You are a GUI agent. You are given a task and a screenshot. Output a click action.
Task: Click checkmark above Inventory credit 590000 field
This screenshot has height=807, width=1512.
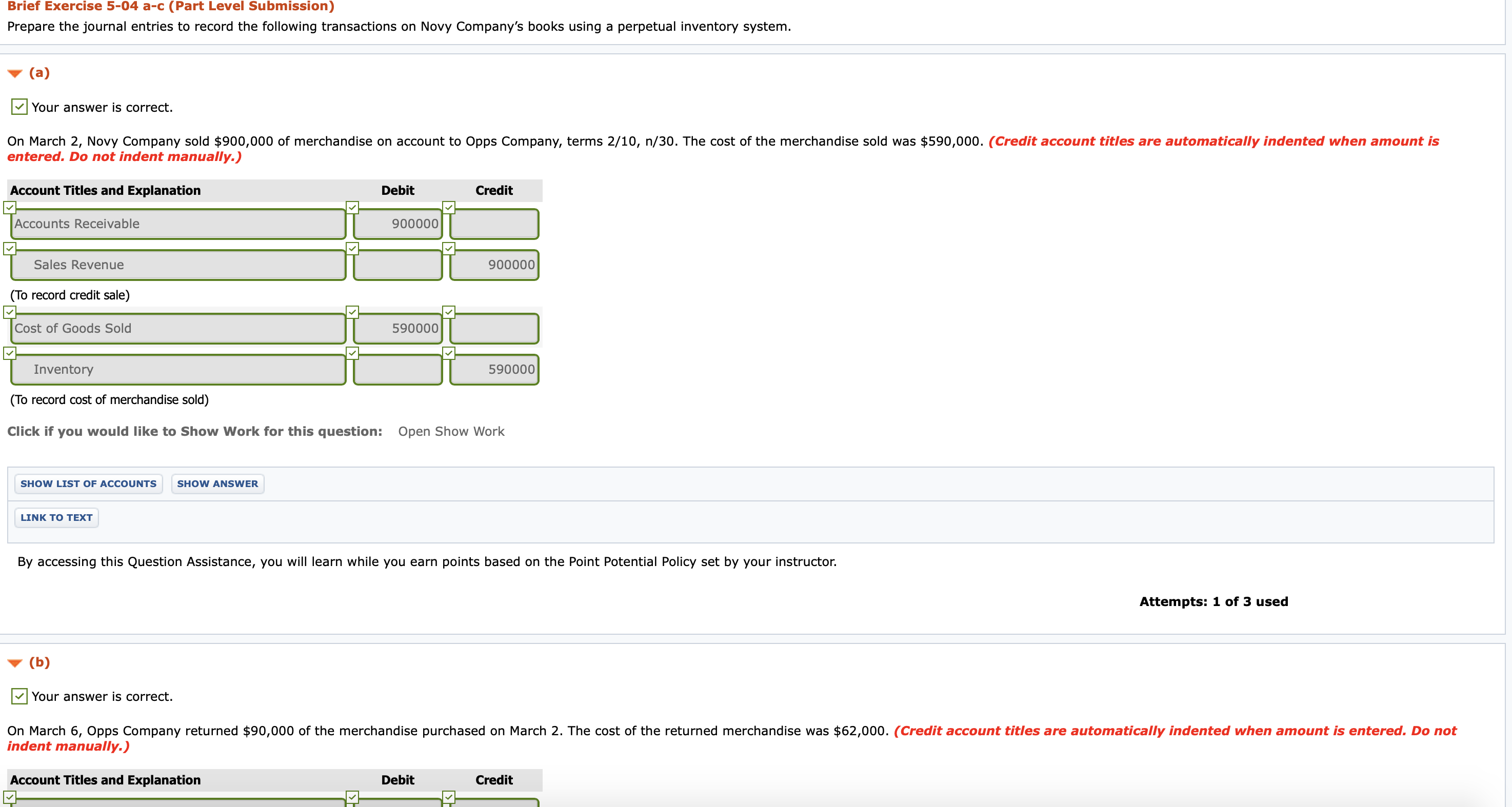tap(449, 353)
